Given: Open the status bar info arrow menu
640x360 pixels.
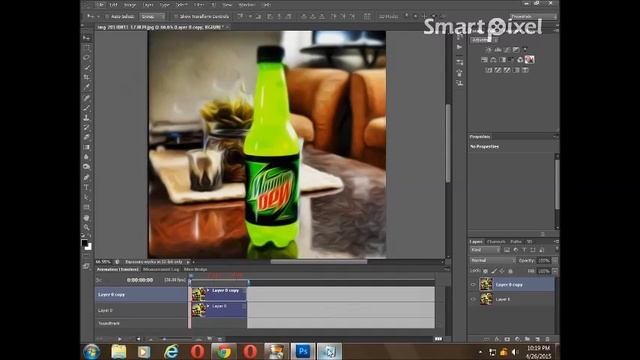Looking at the screenshot, I should tap(188, 262).
